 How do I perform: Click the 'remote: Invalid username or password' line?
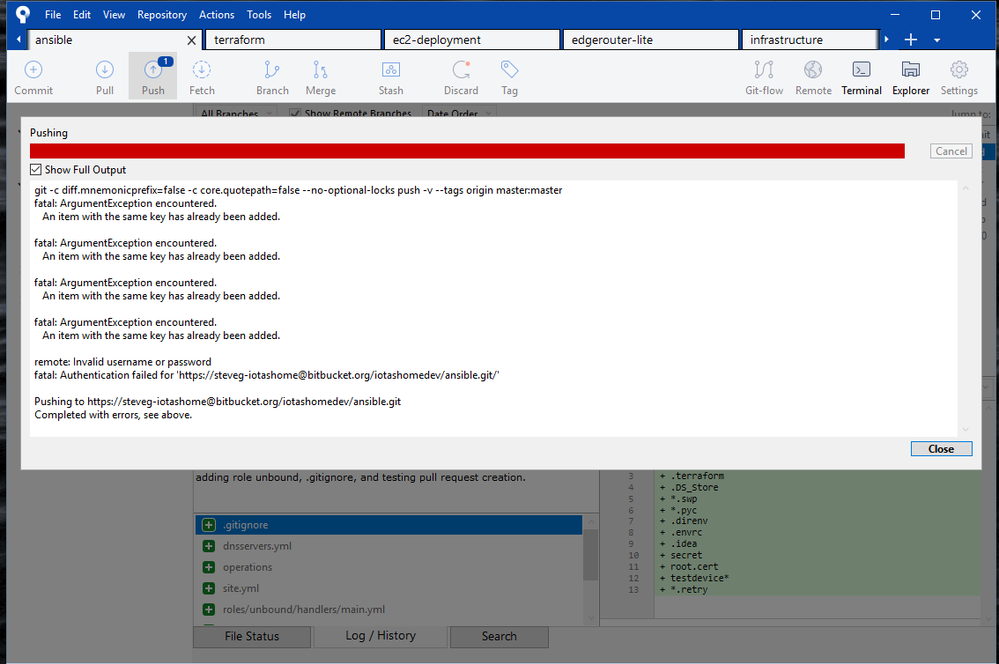point(122,362)
